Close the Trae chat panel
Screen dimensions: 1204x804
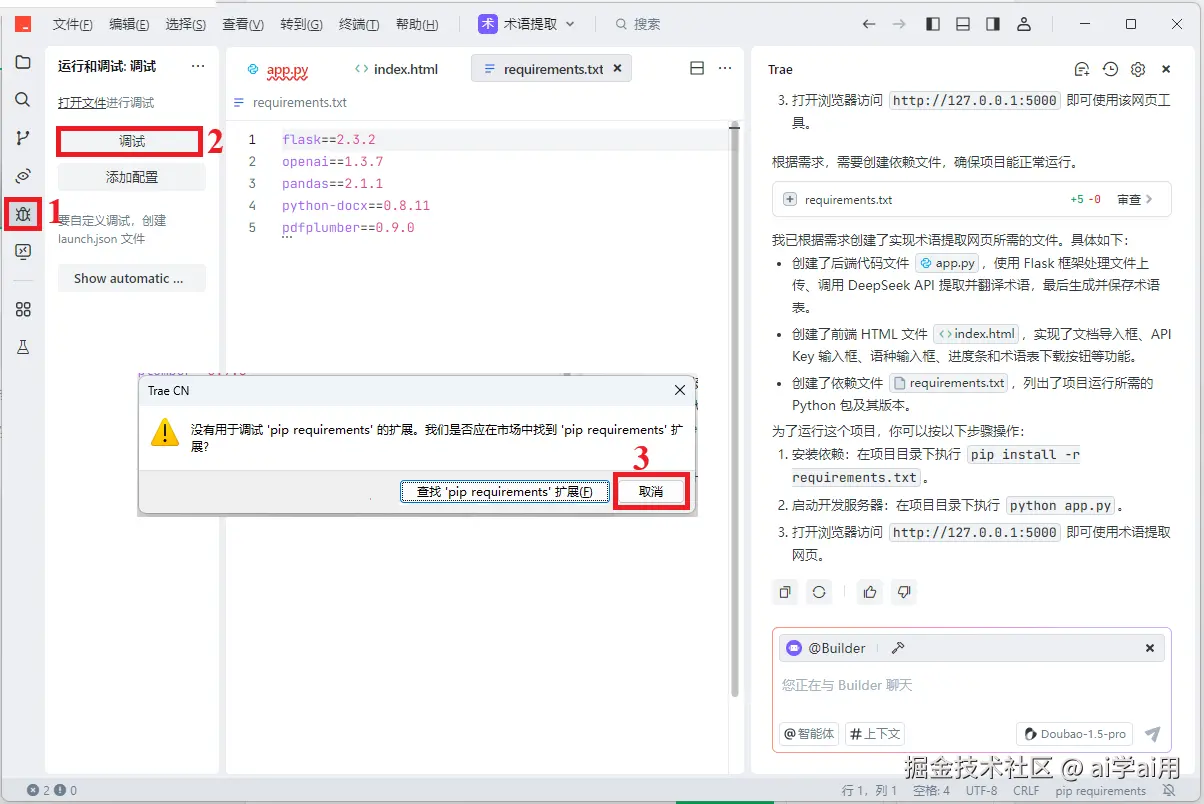coord(1166,69)
